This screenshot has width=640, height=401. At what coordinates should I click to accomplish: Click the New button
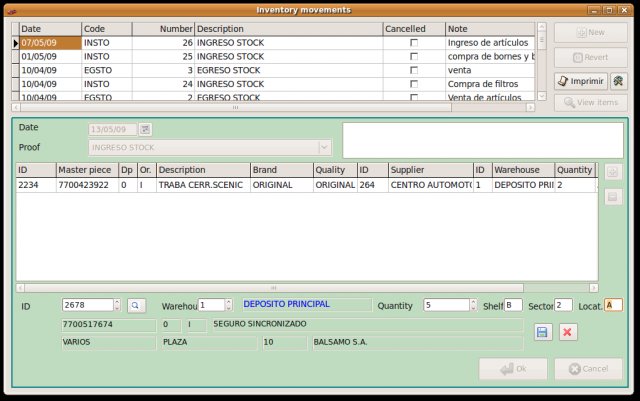(x=591, y=33)
